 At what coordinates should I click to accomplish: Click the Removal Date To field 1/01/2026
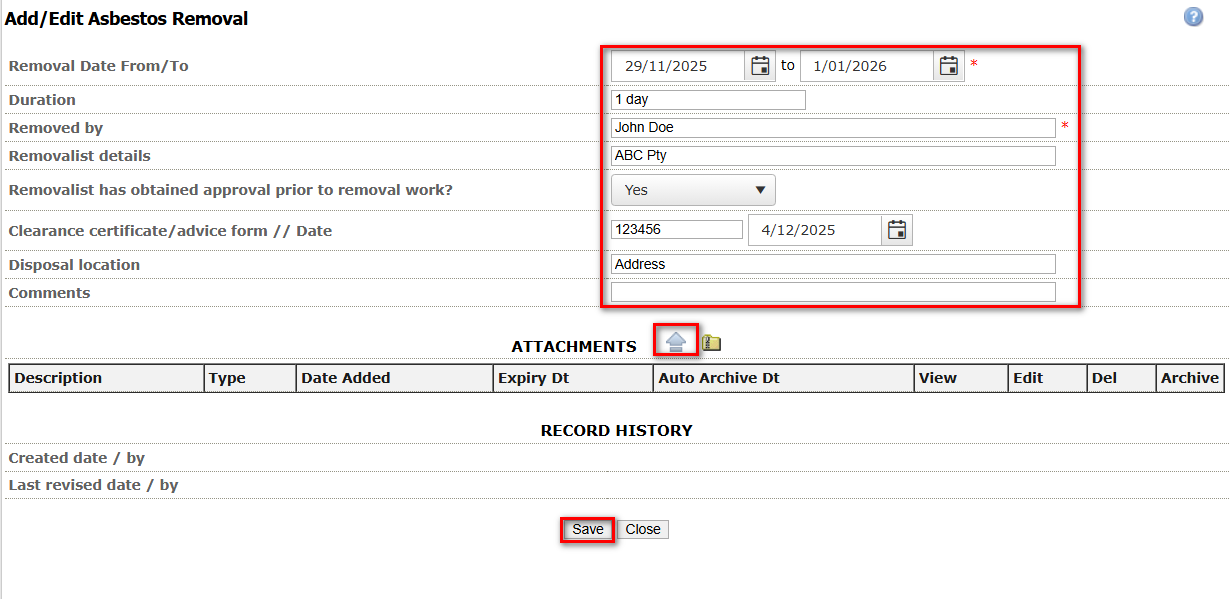point(866,66)
